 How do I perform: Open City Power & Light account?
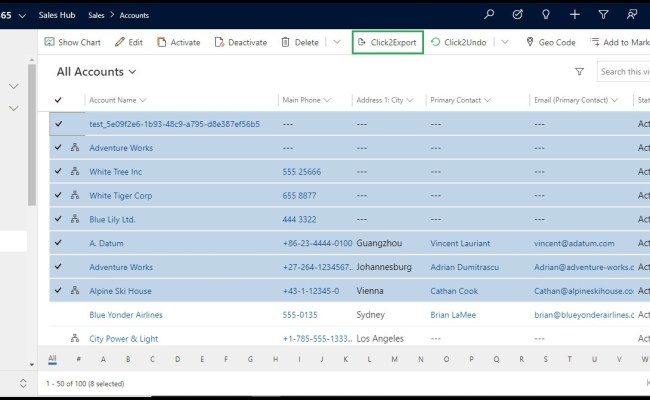click(x=124, y=339)
